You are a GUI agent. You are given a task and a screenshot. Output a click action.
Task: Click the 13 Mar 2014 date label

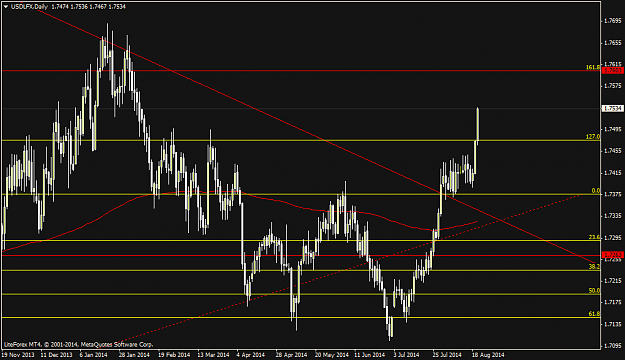(x=213, y=354)
